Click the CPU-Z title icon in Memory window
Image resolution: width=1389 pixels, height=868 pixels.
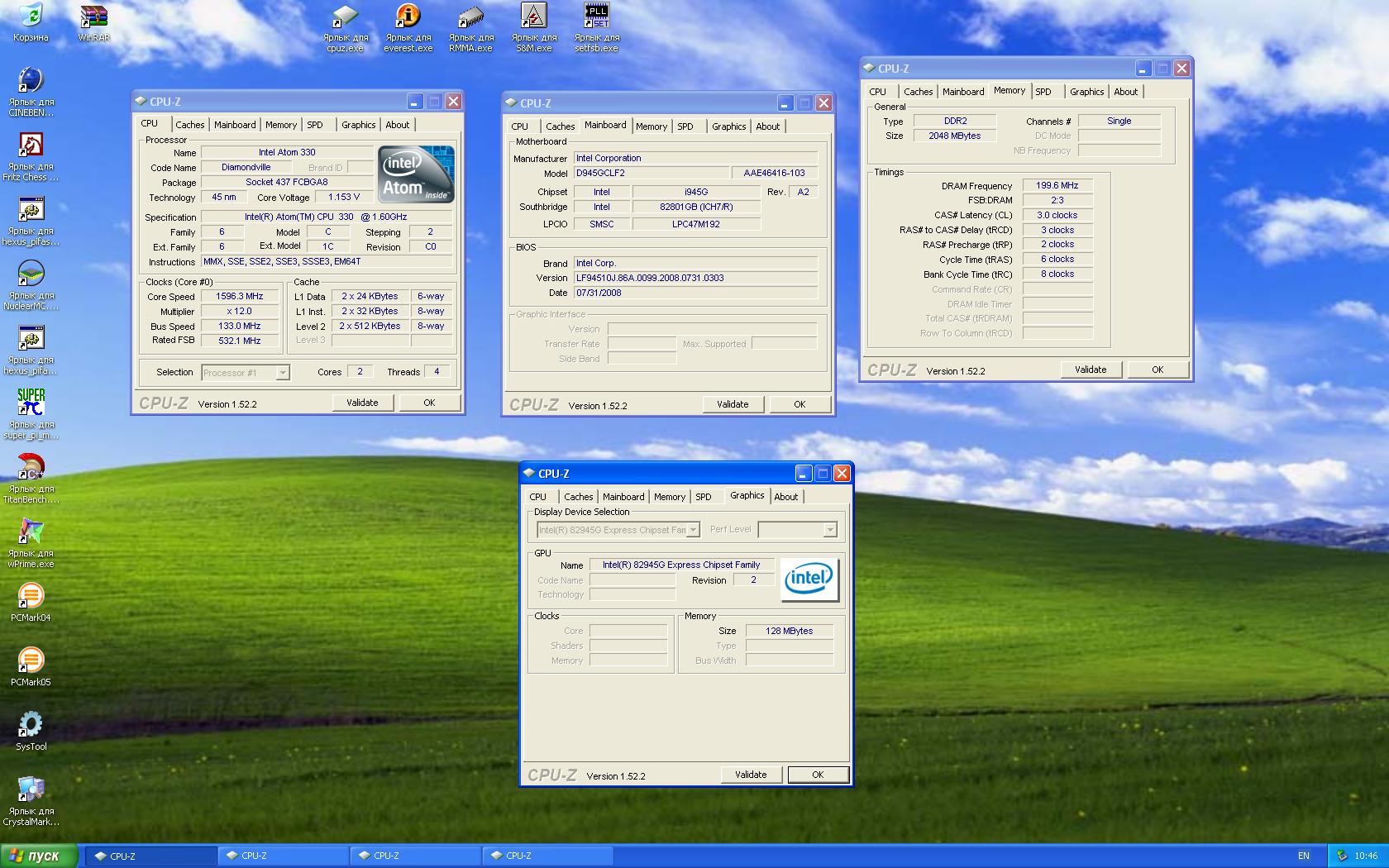coord(868,69)
